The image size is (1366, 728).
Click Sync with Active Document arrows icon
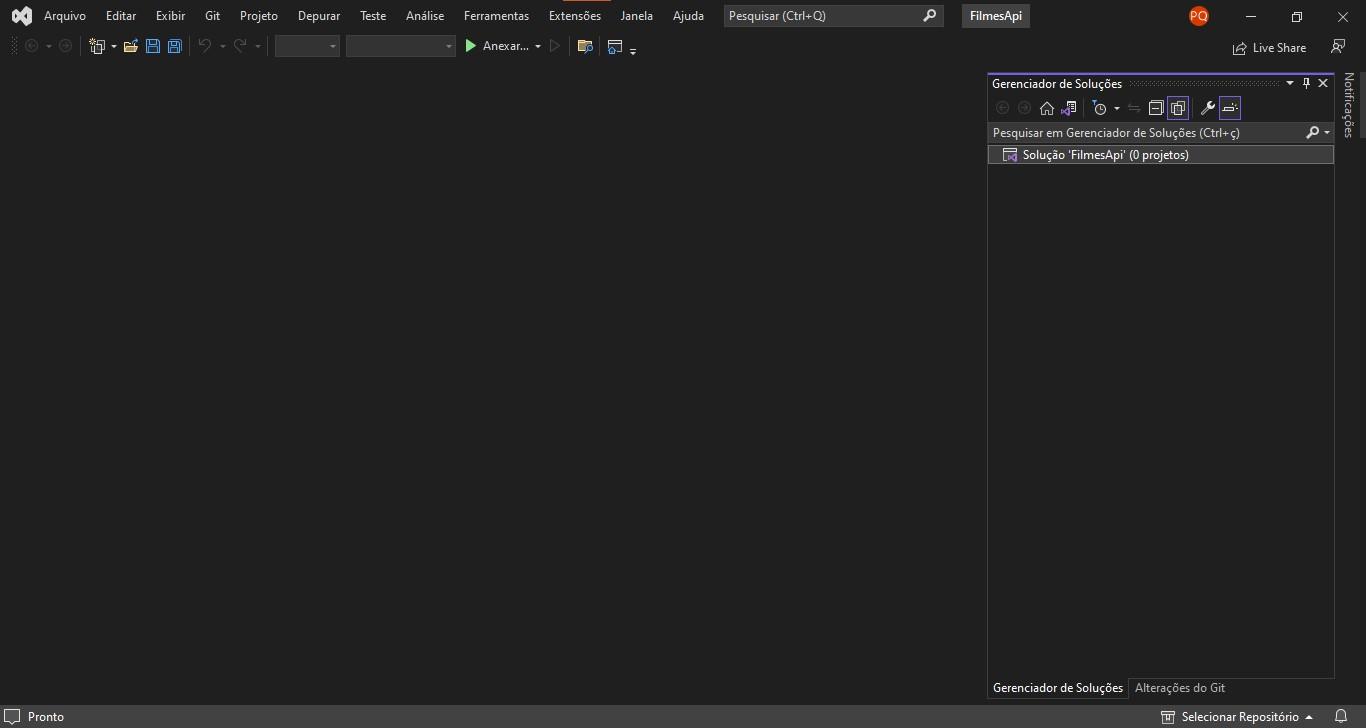coord(1134,108)
